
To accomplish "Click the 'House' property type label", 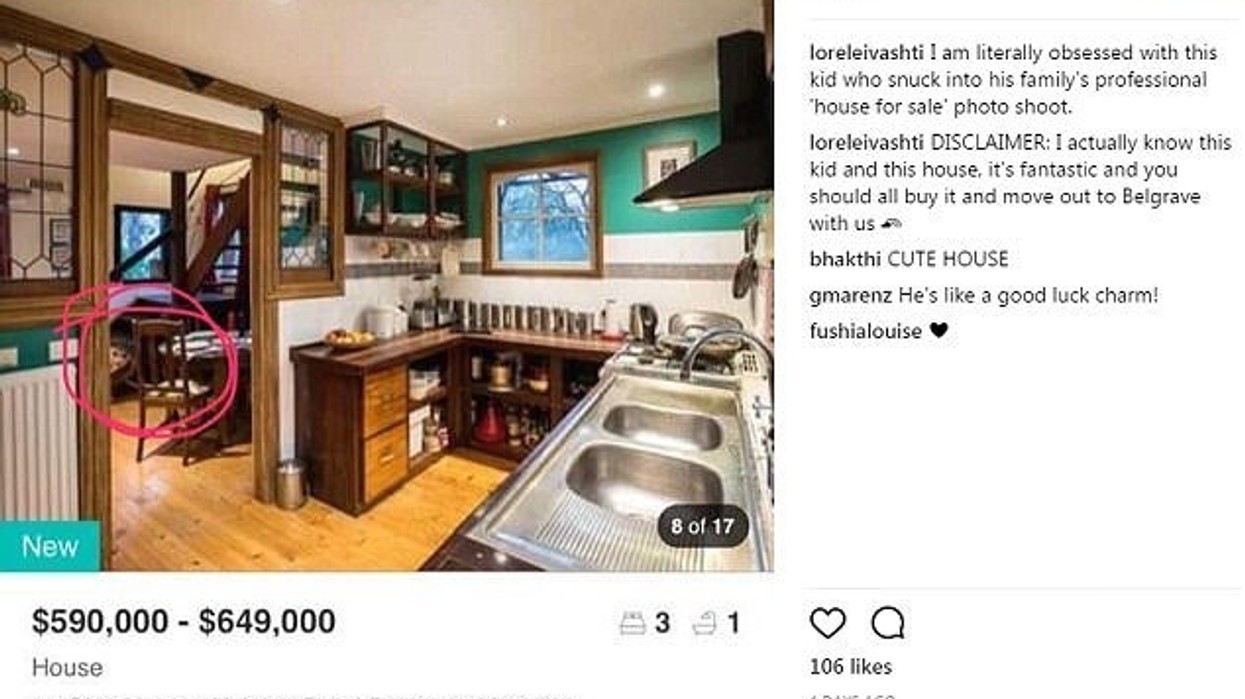I will point(67,667).
